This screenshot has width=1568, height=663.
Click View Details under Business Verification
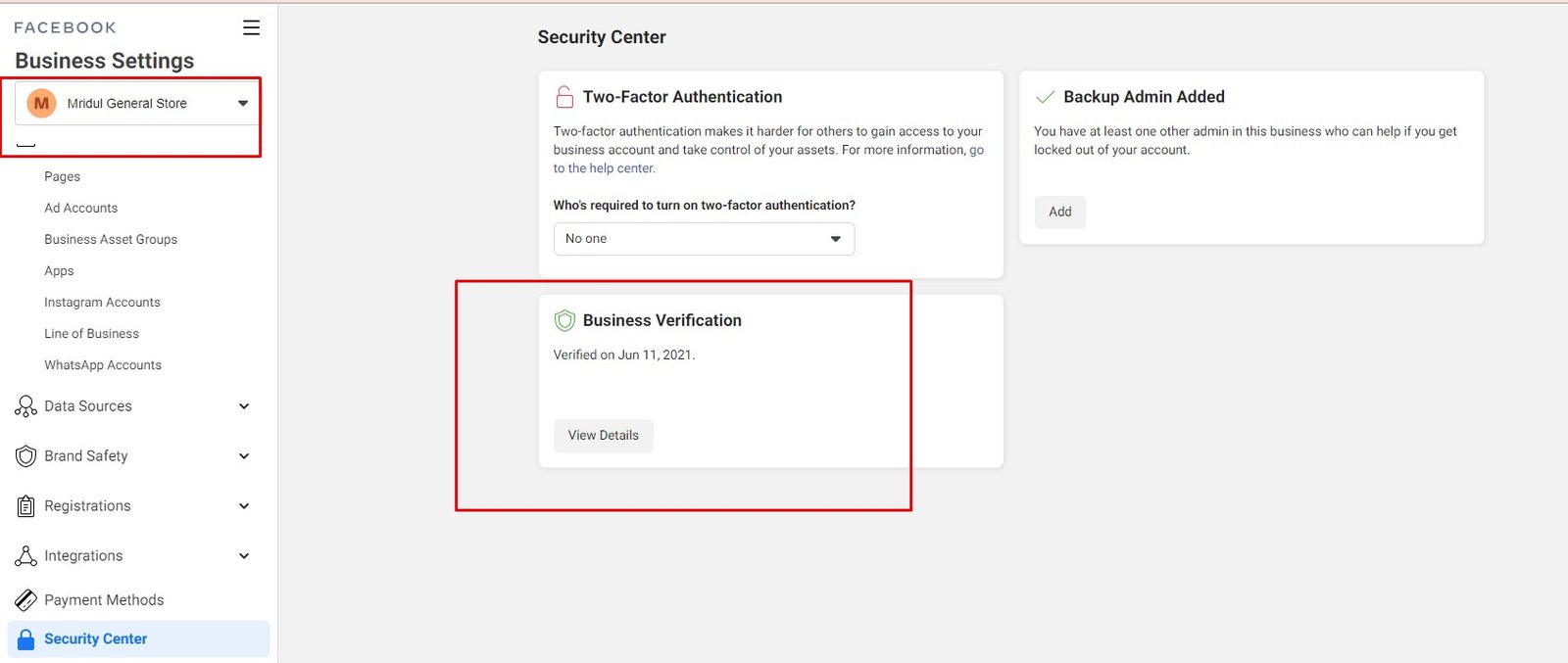604,436
